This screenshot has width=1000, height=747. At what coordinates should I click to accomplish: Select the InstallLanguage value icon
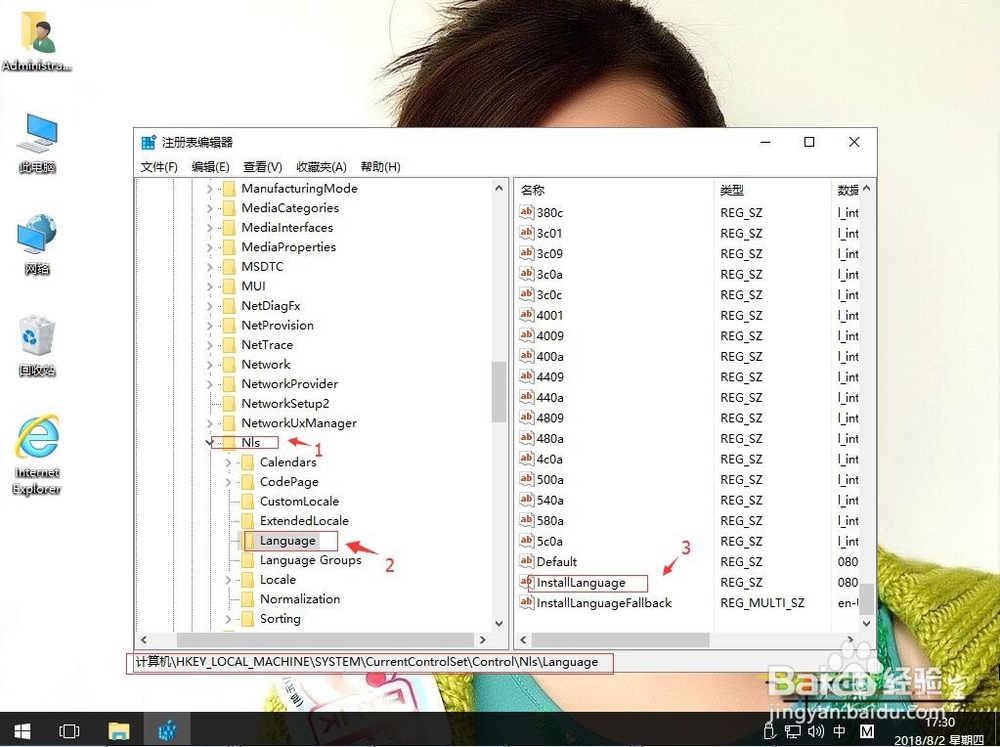pyautogui.click(x=526, y=582)
